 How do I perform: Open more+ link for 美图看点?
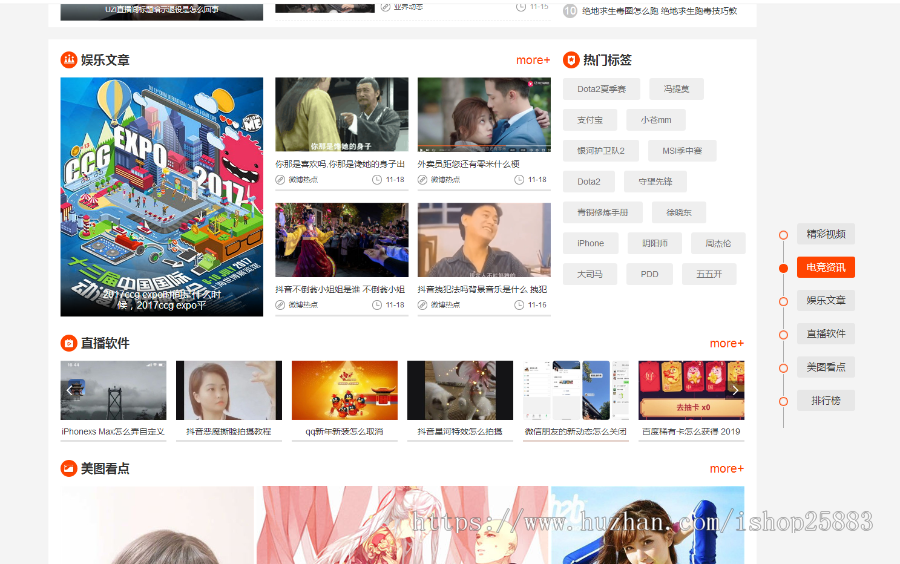(727, 468)
